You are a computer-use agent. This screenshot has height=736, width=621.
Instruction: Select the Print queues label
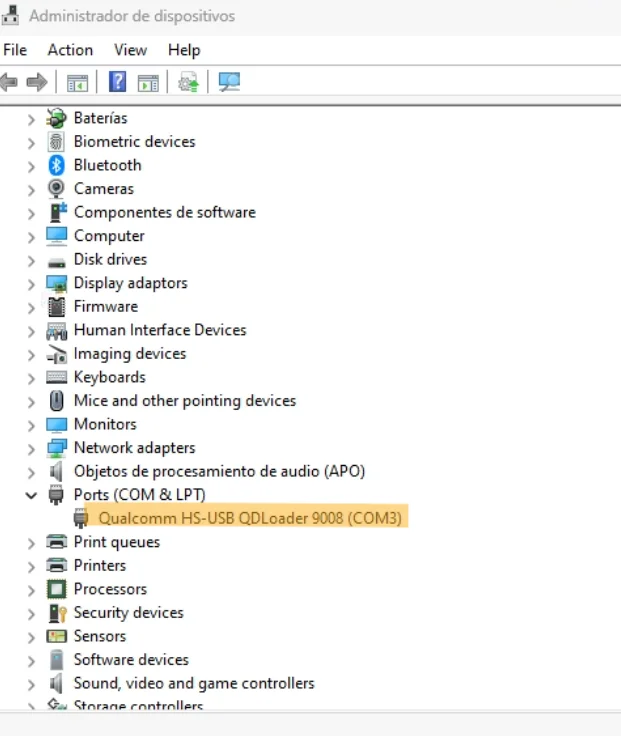(x=117, y=542)
